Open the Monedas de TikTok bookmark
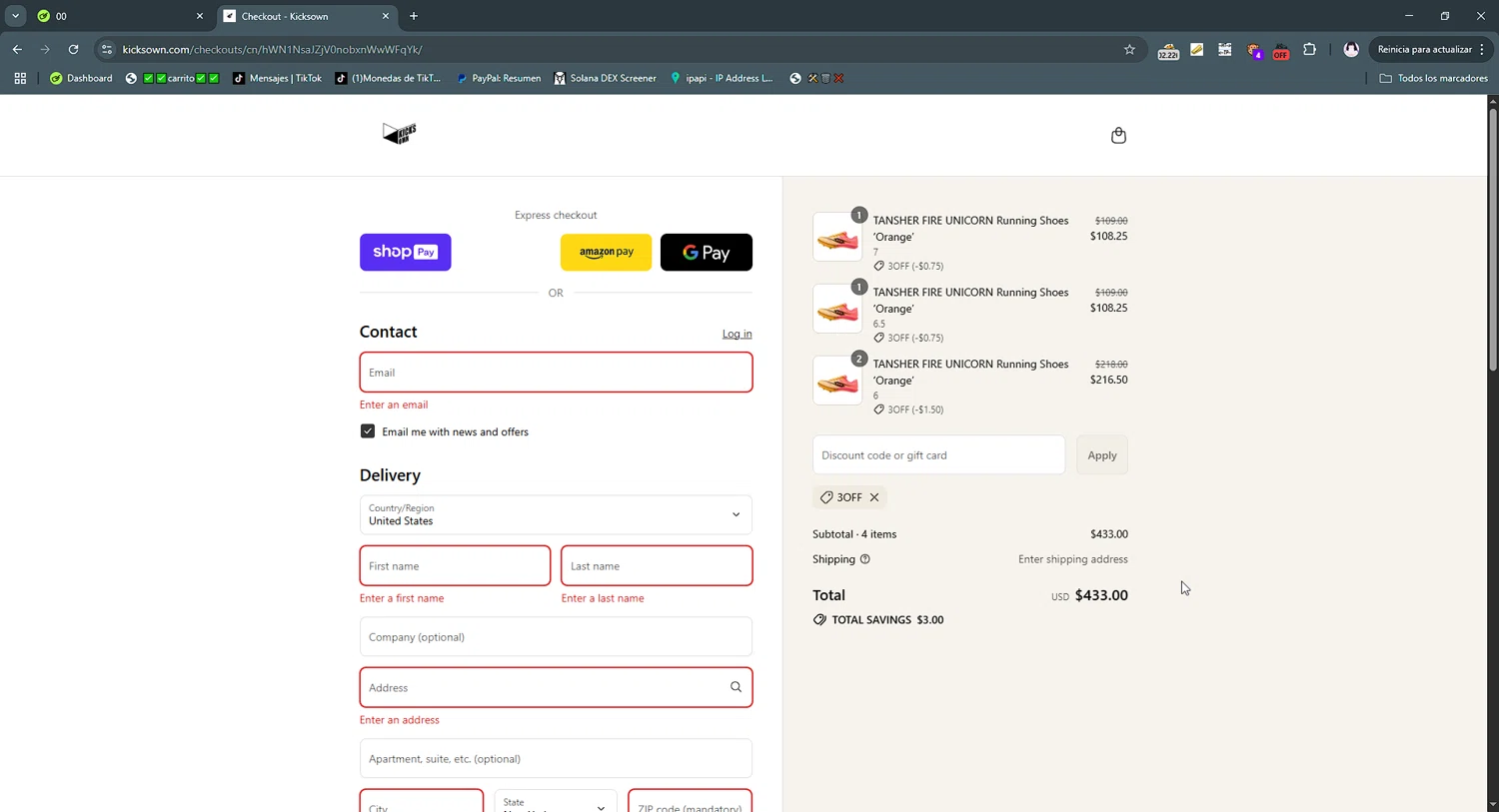Screen dimensions: 1499x812 point(388,78)
